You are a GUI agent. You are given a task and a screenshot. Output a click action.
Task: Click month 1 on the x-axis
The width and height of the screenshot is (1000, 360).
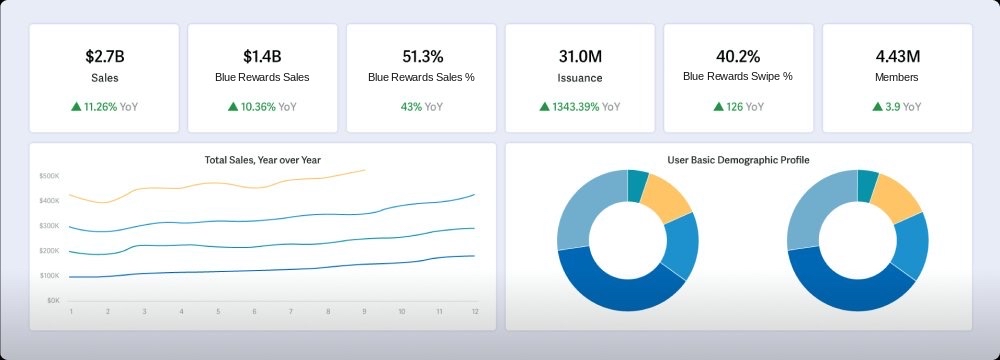pos(71,311)
